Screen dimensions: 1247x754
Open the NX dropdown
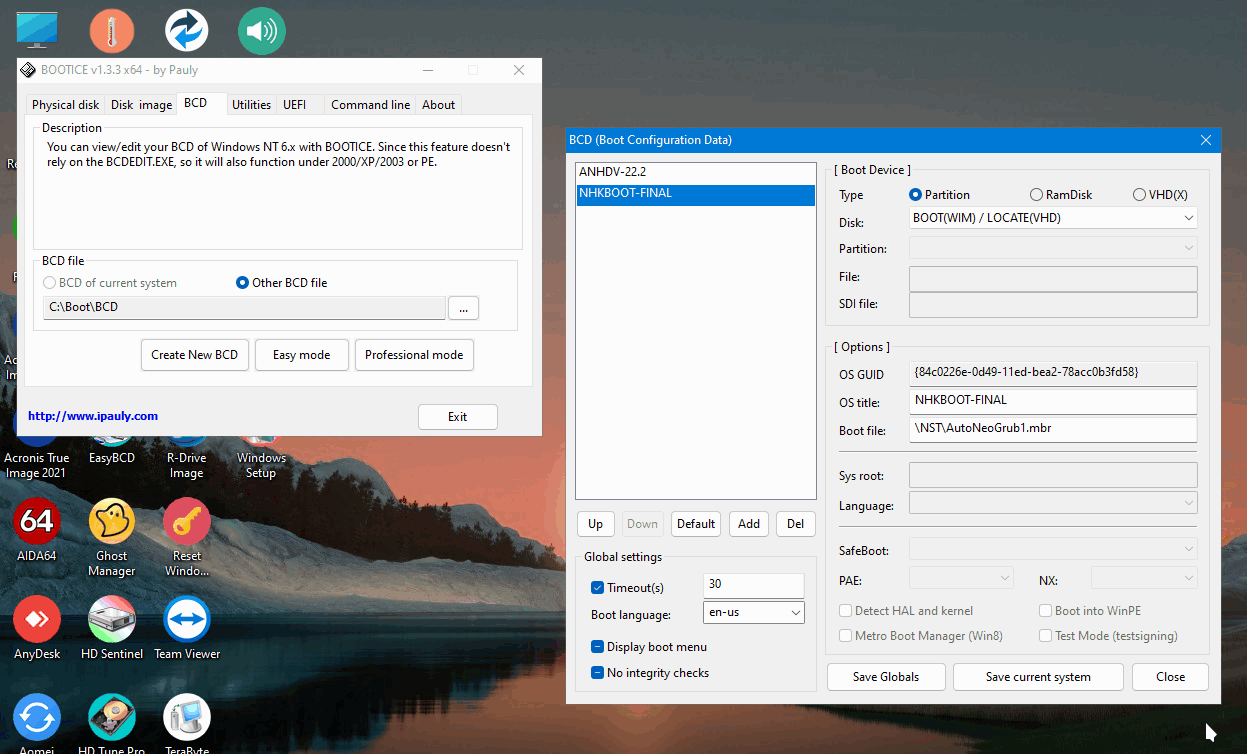1144,578
